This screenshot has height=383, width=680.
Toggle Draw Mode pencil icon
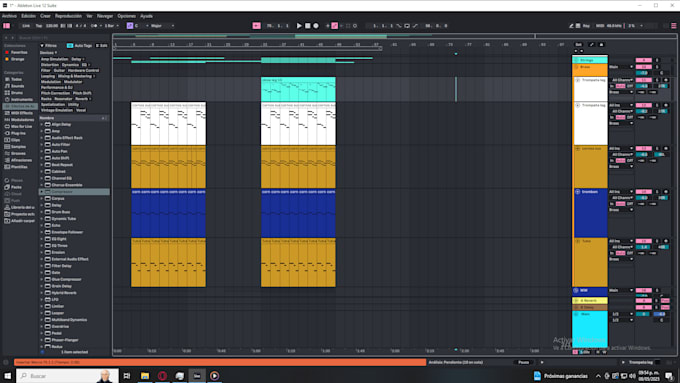coord(571,26)
